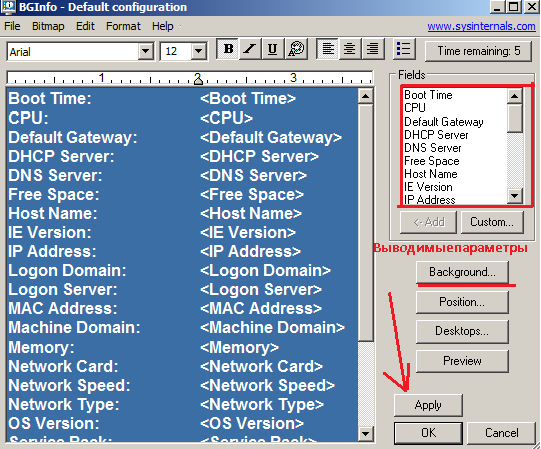The image size is (541, 449).
Task: Open the Help menu
Action: [163, 26]
